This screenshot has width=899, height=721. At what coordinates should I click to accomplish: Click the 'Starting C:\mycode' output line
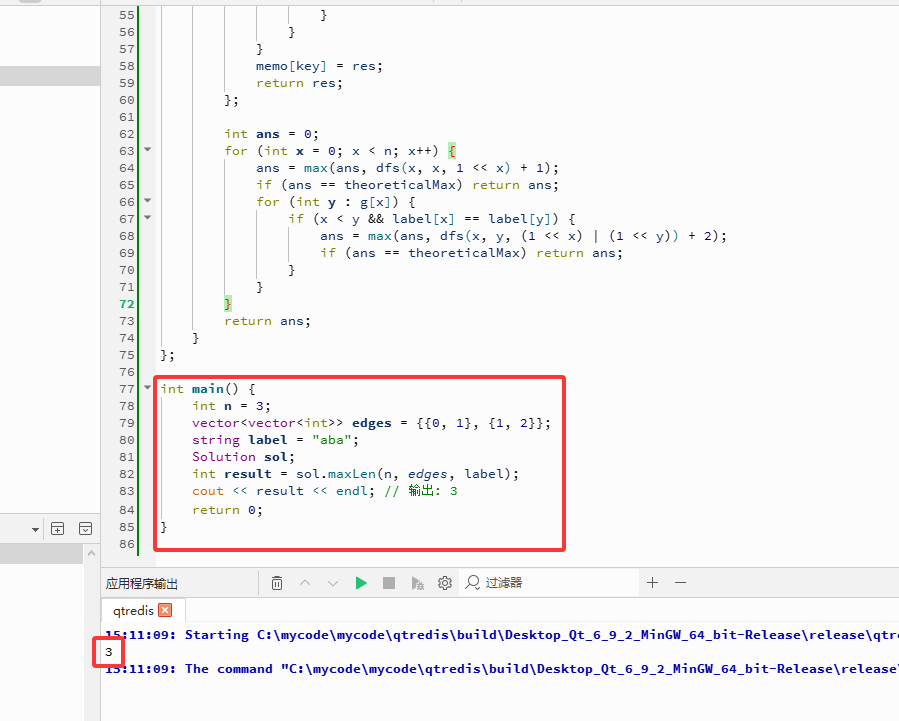(502, 635)
